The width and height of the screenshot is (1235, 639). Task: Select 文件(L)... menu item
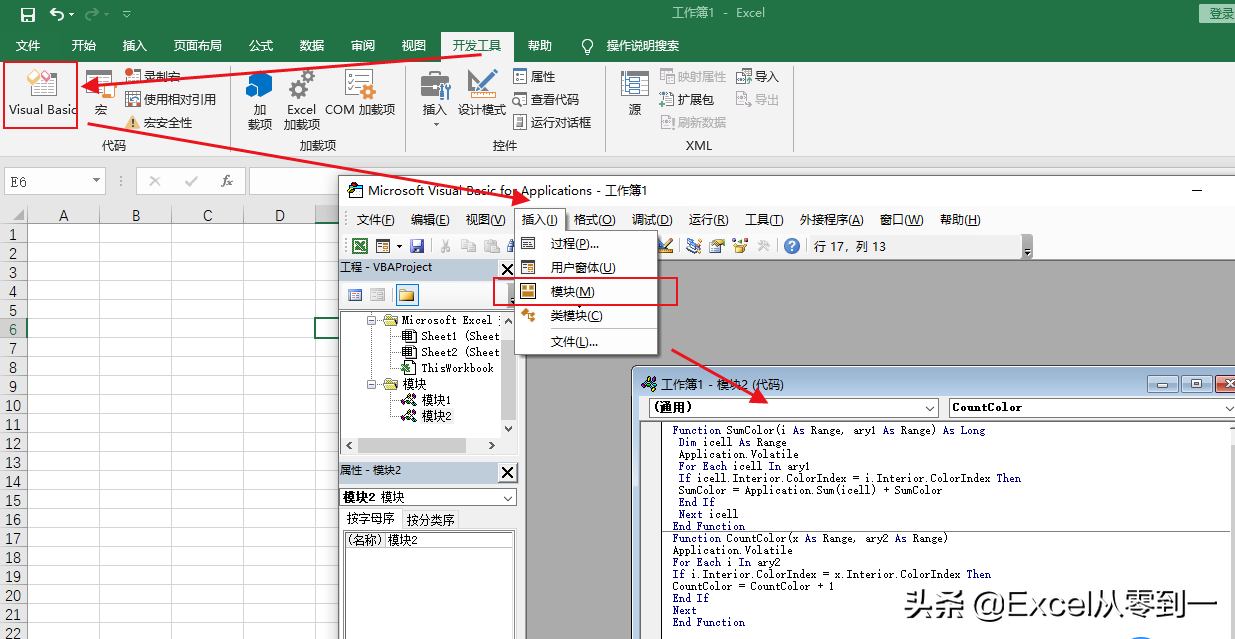click(x=586, y=342)
